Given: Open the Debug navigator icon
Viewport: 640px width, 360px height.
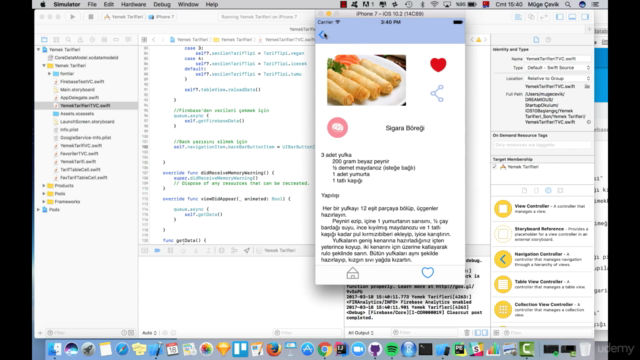Looking at the screenshot, I should pyautogui.click(x=104, y=40).
